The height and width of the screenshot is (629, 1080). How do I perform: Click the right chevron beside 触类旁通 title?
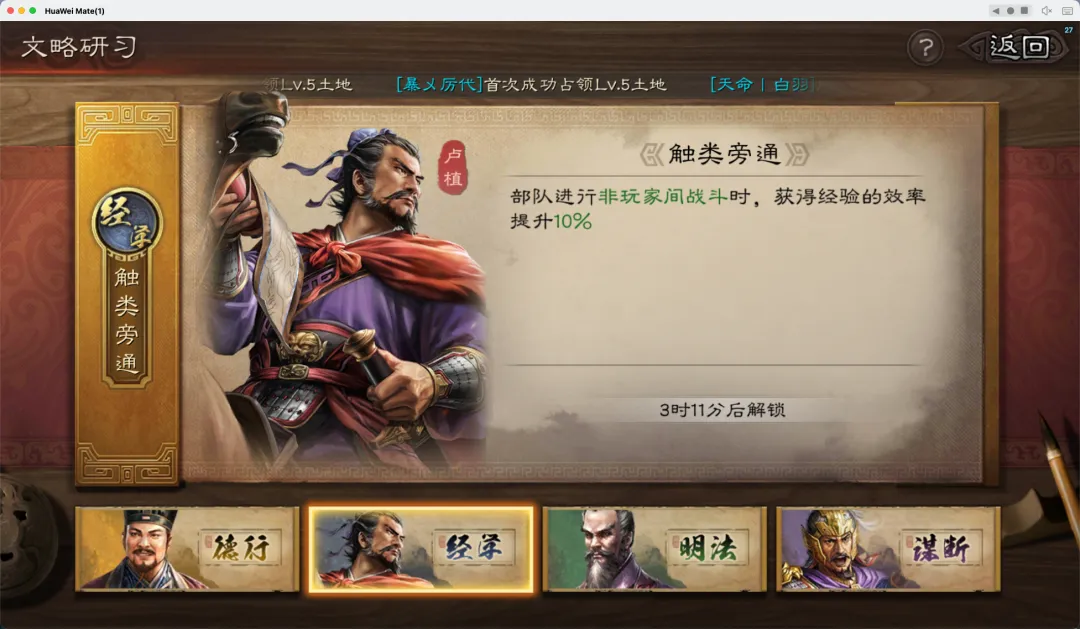pos(797,154)
